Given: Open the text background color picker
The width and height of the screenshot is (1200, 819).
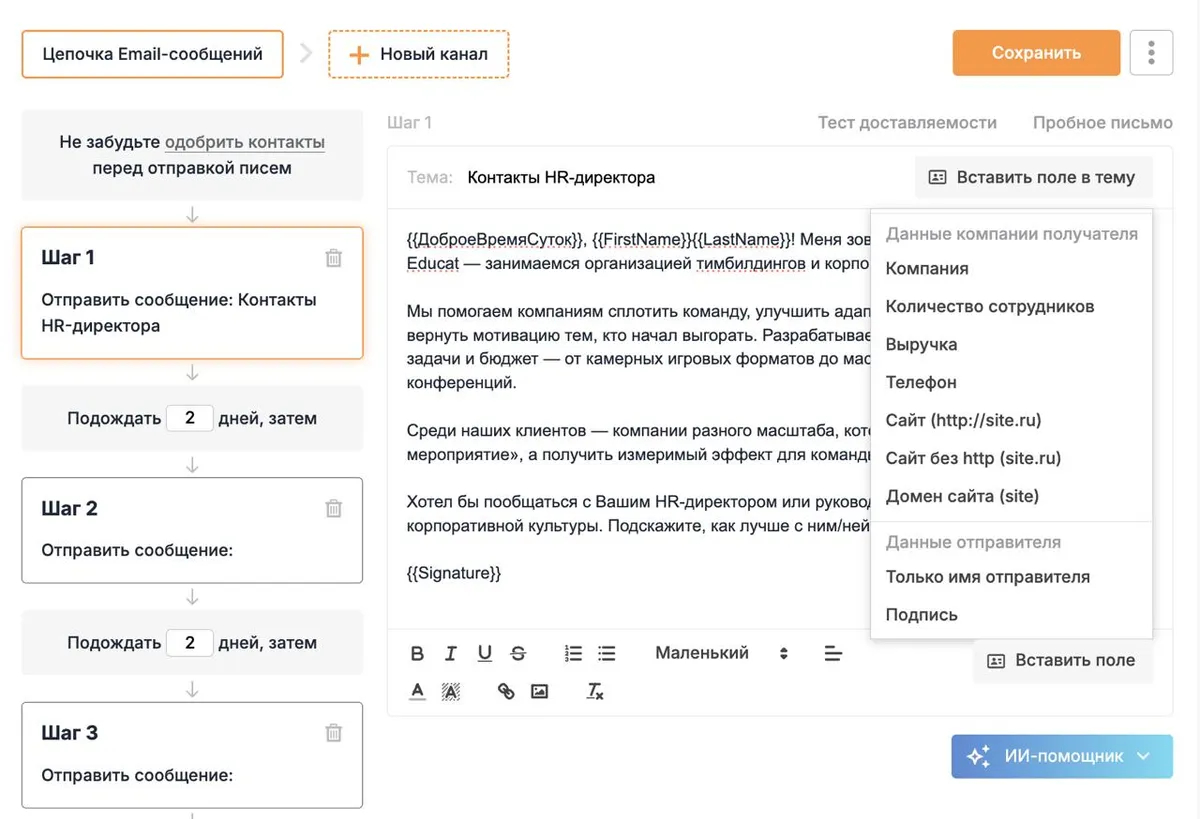Looking at the screenshot, I should [451, 691].
